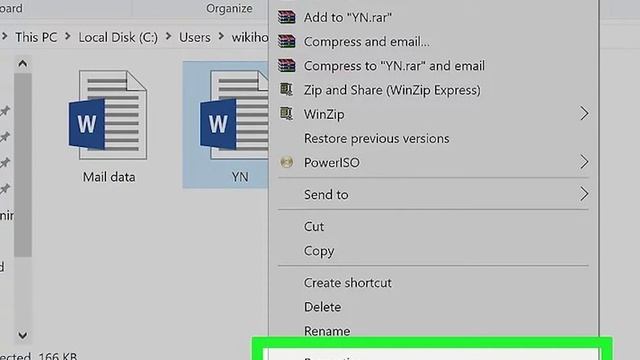Select Create shortcut option
The width and height of the screenshot is (640, 360).
(x=433, y=282)
